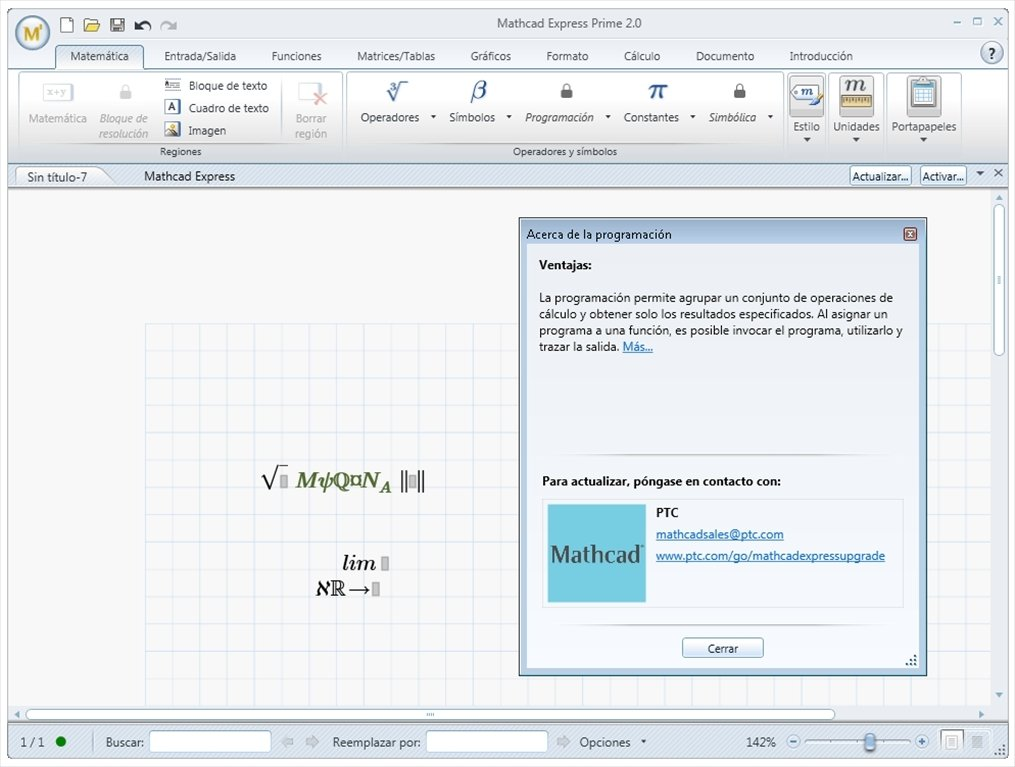Open the Matrices/Tablas ribbon tab
The height and width of the screenshot is (767, 1015).
pos(396,56)
